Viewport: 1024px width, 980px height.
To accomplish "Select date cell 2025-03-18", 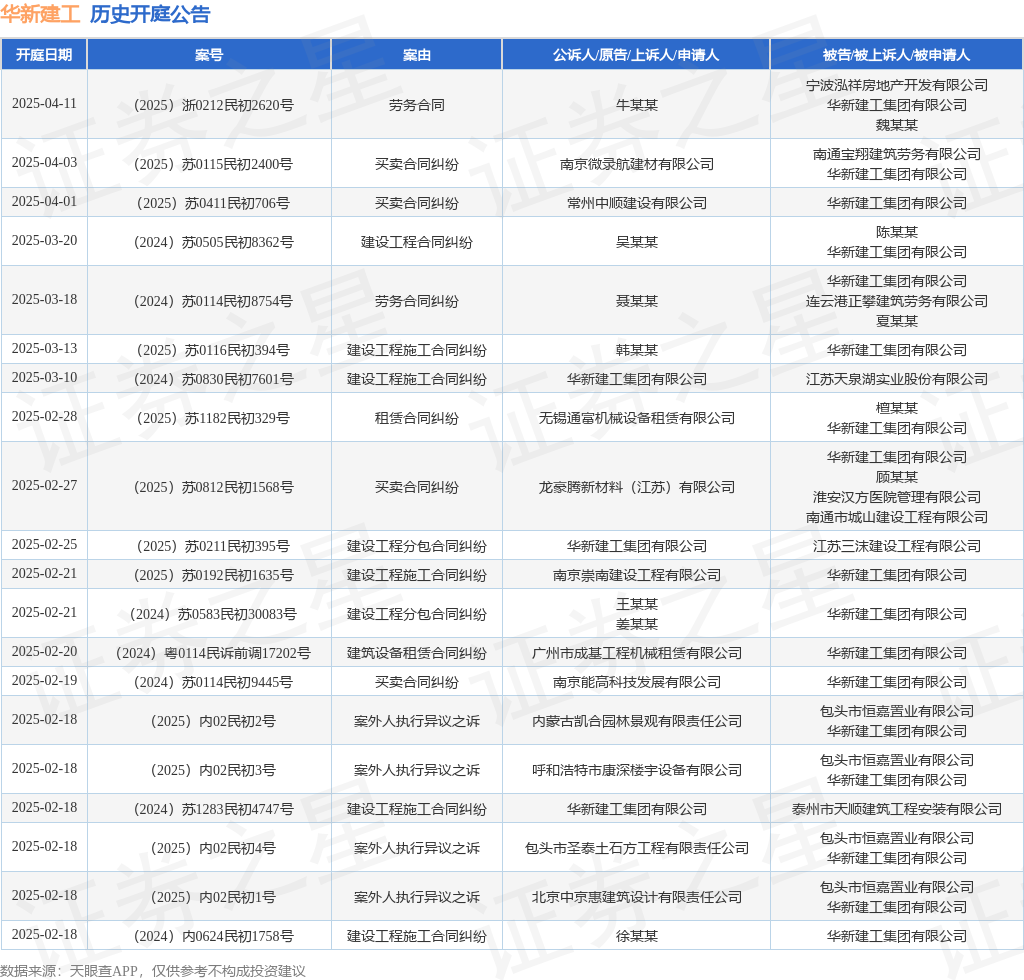I will [44, 300].
